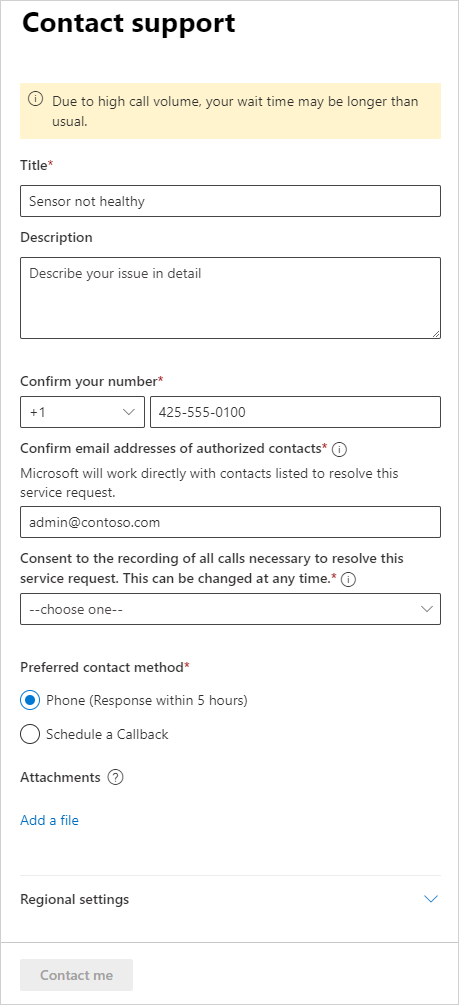Click the phone number field 425-555-0100
Screen dimensions: 459x1005
click(296, 412)
